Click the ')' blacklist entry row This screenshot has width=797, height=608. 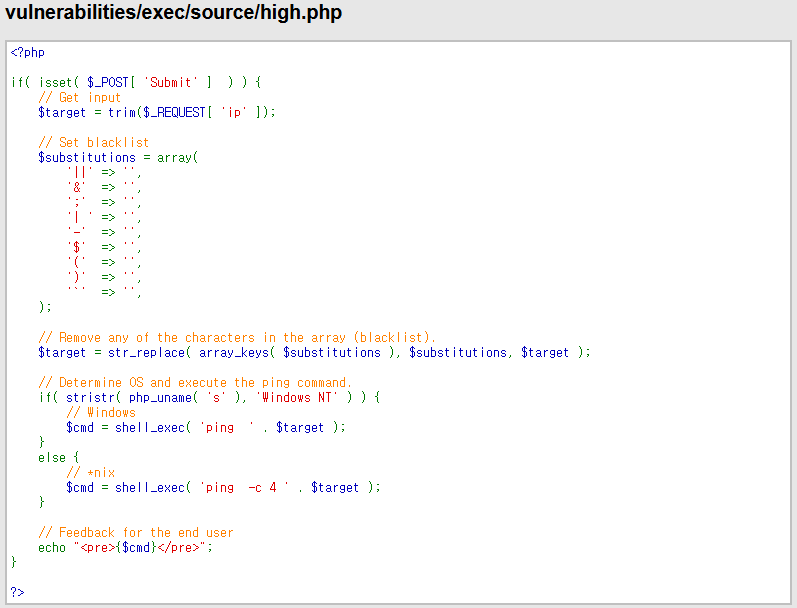[x=104, y=278]
